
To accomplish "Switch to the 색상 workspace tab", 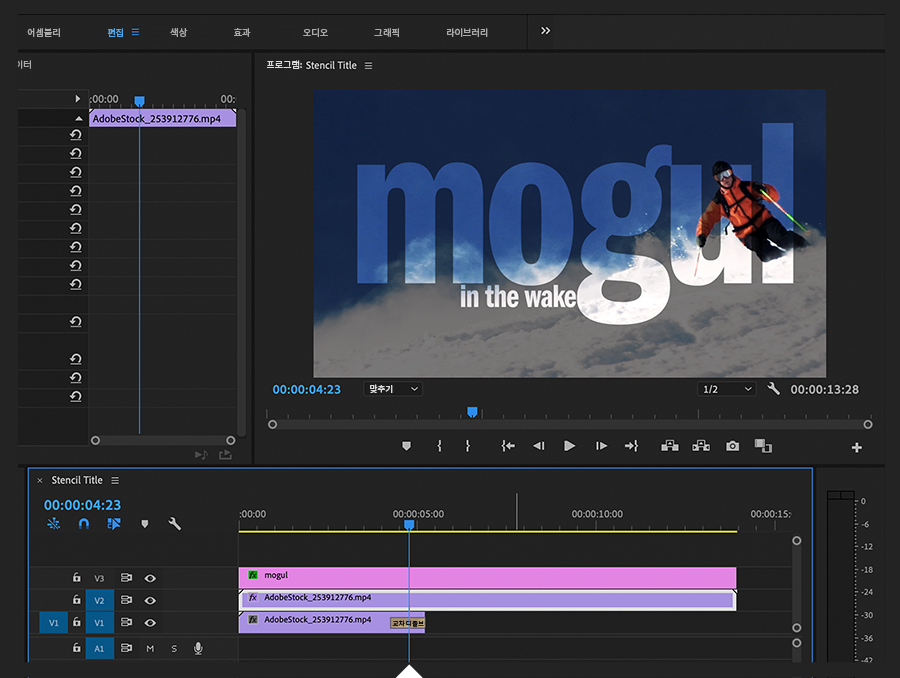I will pyautogui.click(x=178, y=32).
